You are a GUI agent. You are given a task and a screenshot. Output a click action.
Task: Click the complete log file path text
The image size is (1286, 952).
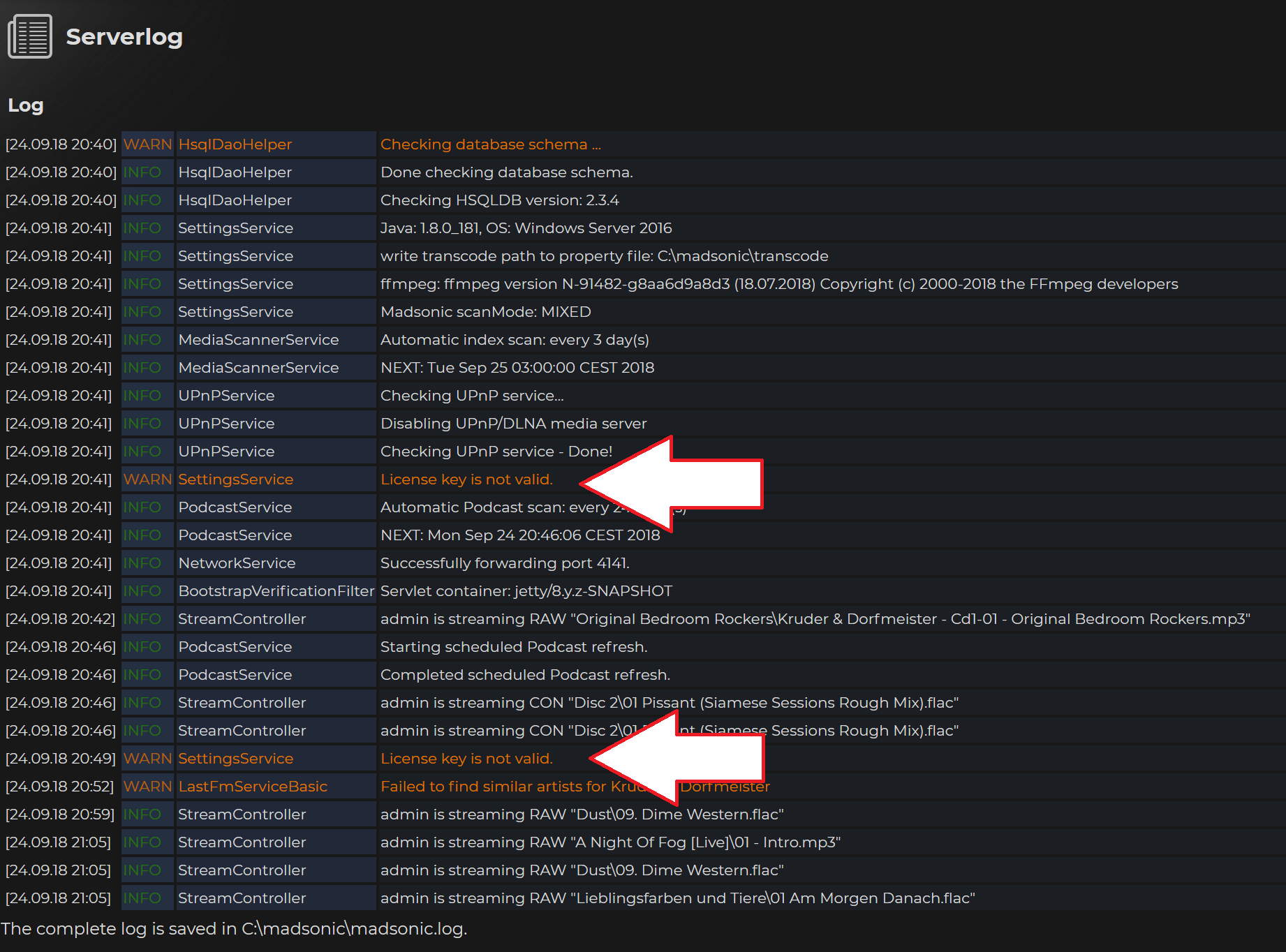234,929
